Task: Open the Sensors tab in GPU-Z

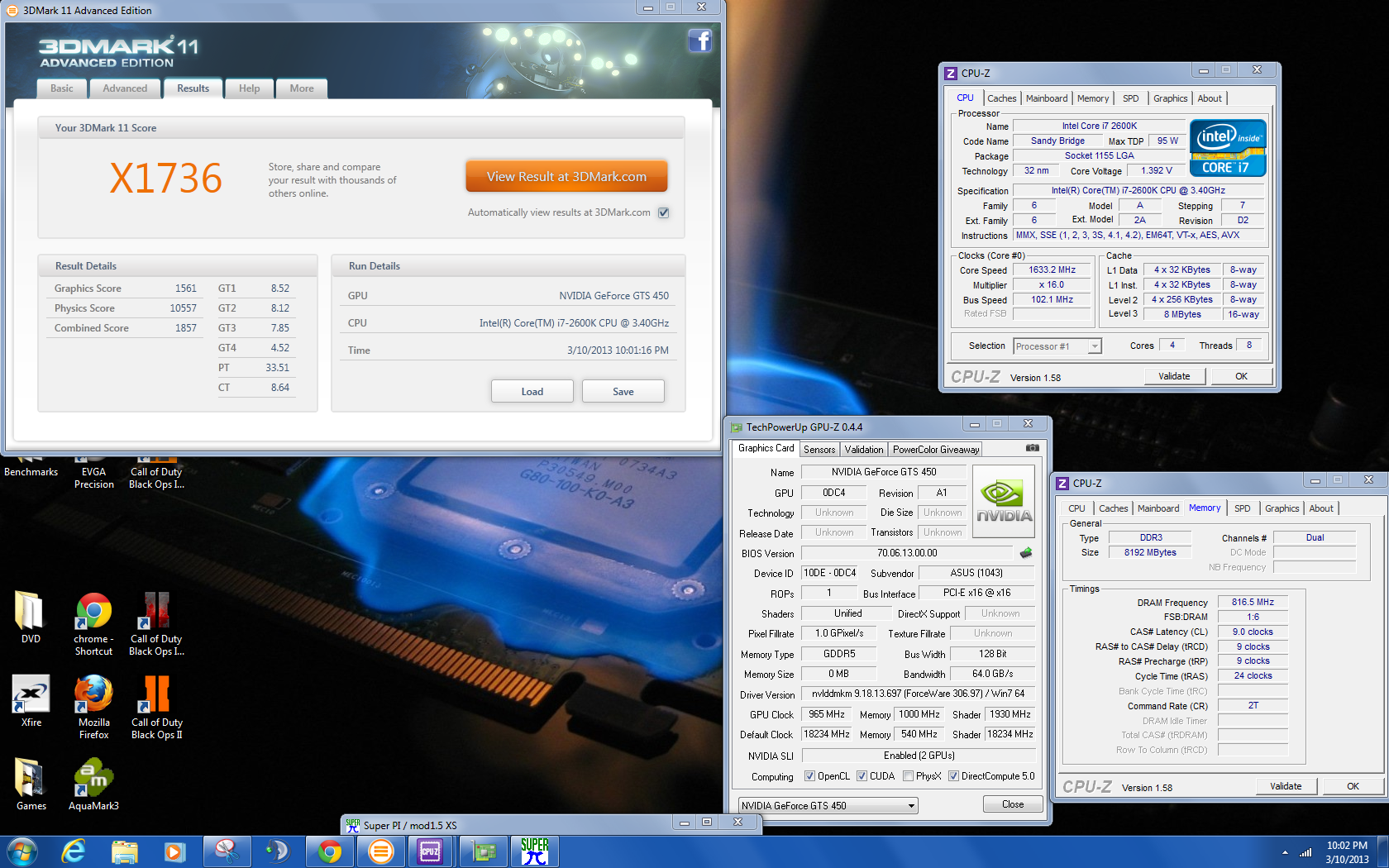Action: pos(819,450)
